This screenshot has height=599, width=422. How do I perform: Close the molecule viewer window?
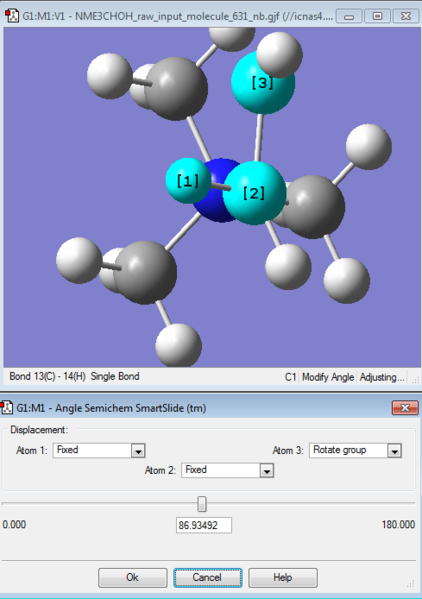pos(406,16)
